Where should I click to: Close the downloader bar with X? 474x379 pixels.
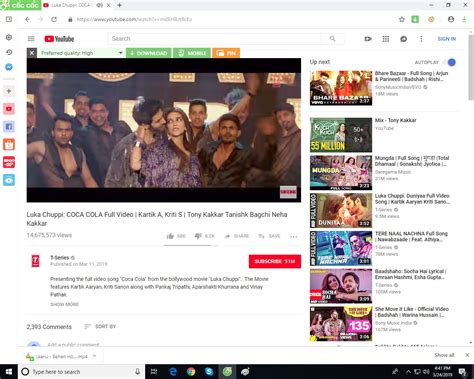tap(32, 53)
